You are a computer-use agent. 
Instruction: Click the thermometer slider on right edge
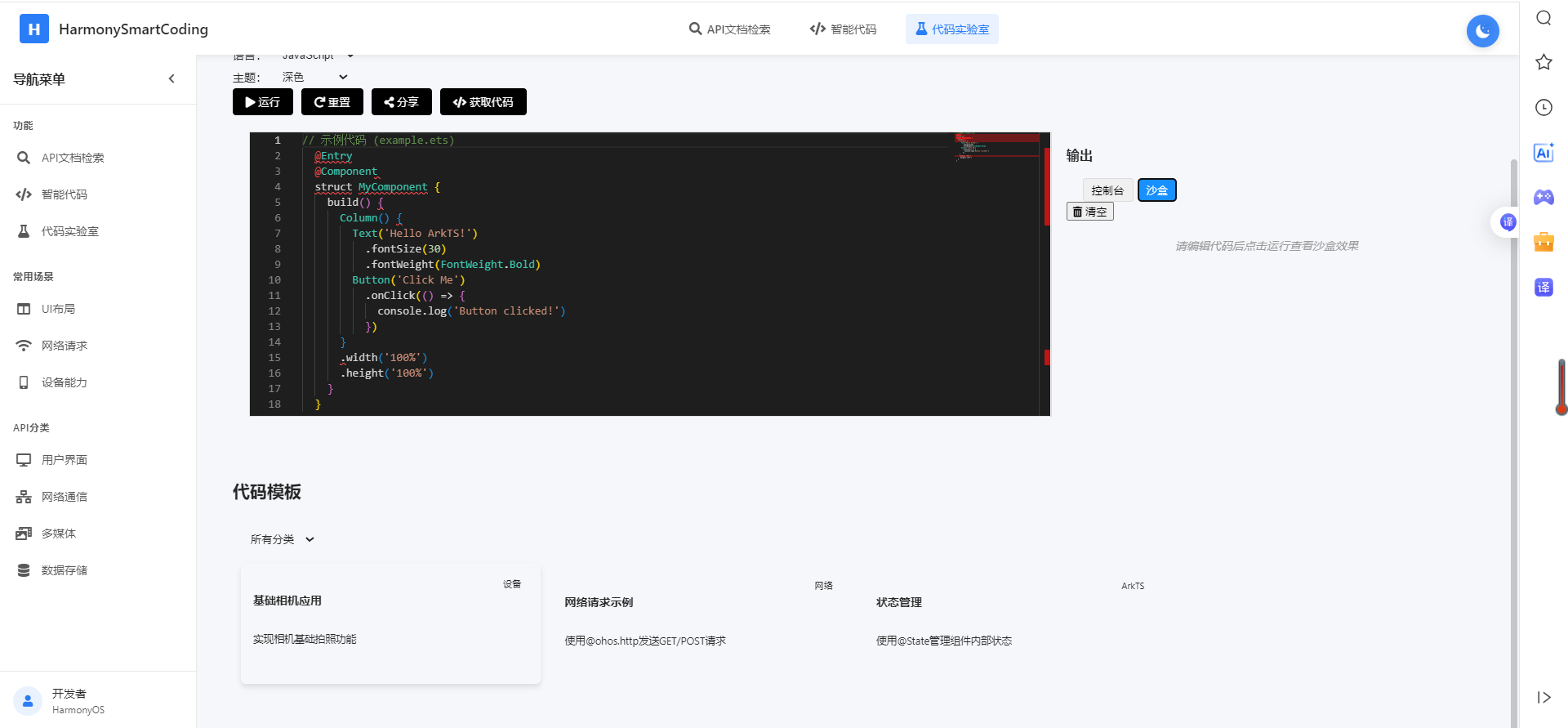point(1561,387)
